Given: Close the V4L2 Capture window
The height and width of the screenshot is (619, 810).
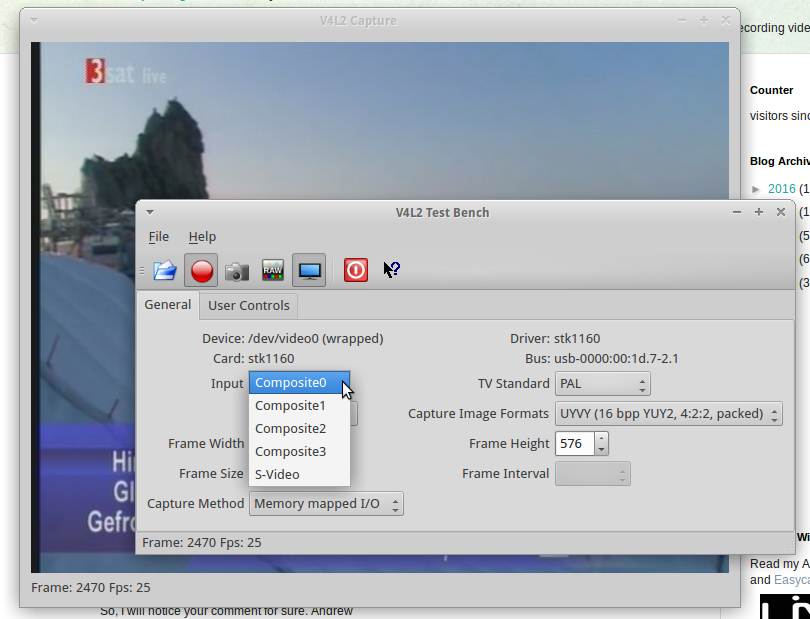Looking at the screenshot, I should pyautogui.click(x=726, y=20).
